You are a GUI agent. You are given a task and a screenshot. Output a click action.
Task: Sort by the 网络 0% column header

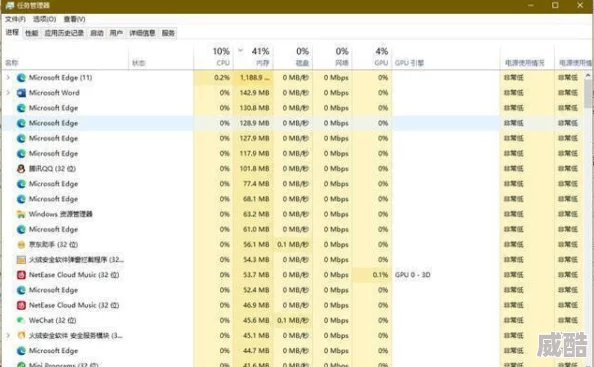coord(332,57)
